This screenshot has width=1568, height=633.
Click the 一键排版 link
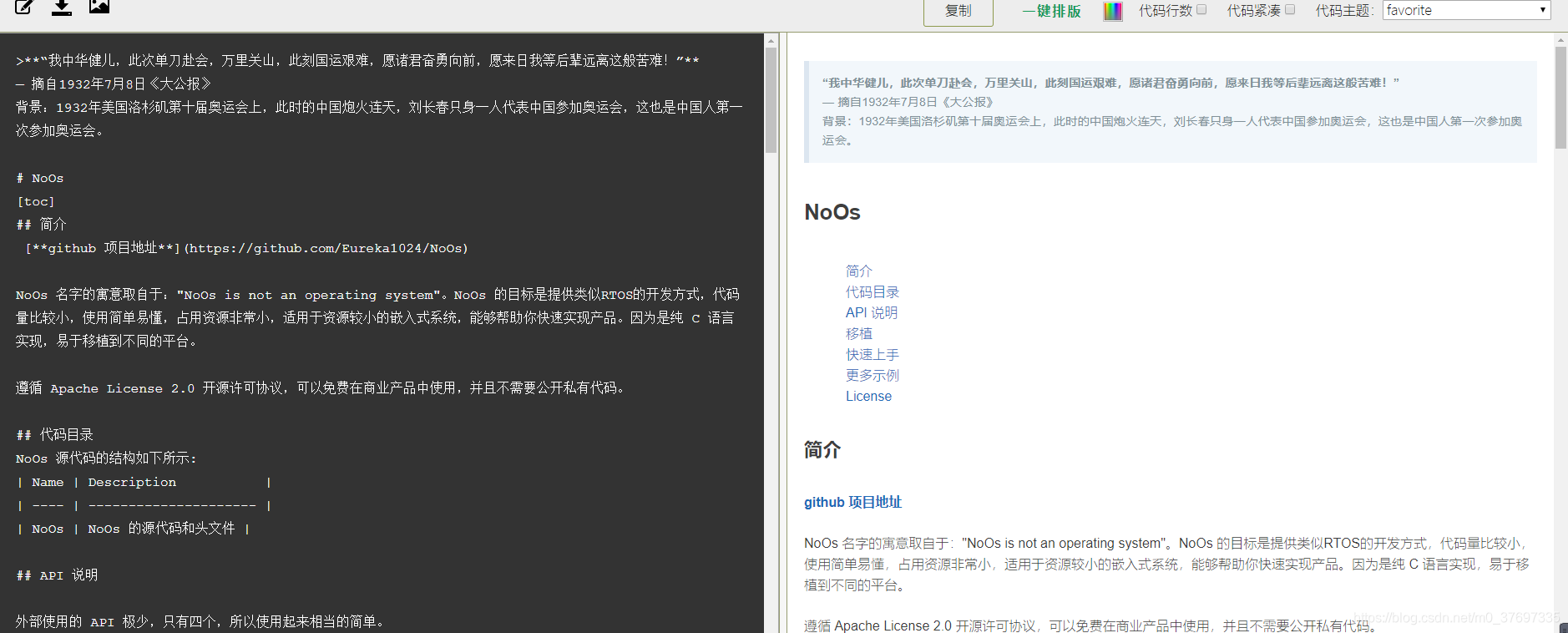pos(1051,11)
